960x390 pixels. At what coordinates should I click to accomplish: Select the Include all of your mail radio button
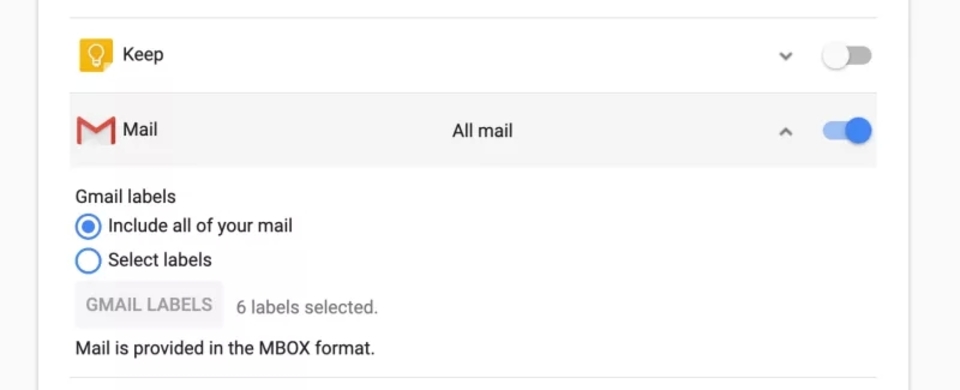click(88, 227)
